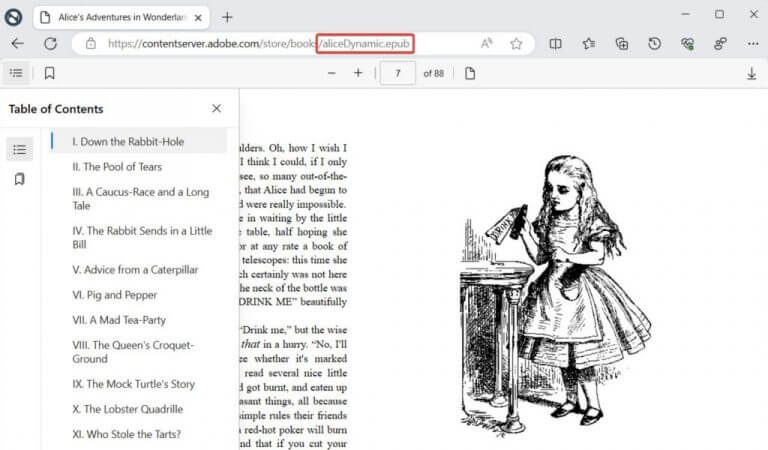
Task: Toggle the table of contents toolbar button
Action: pyautogui.click(x=17, y=73)
